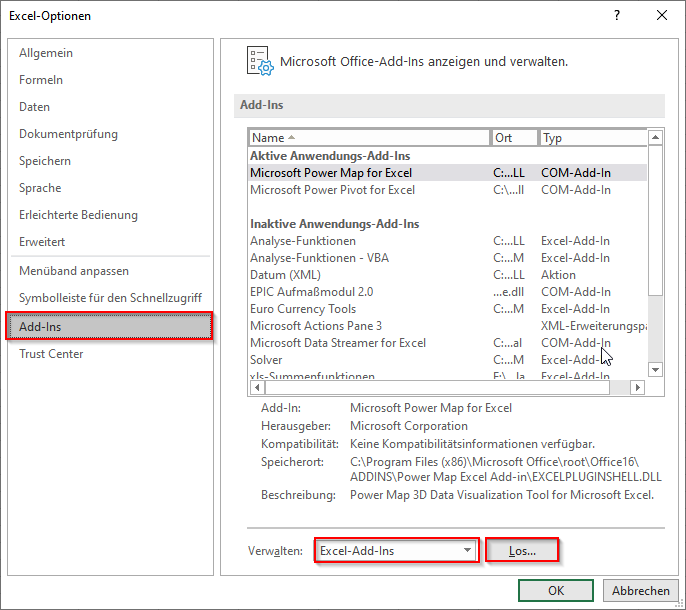
Task: Choose Menüband anpassen in sidebar
Action: point(110,271)
